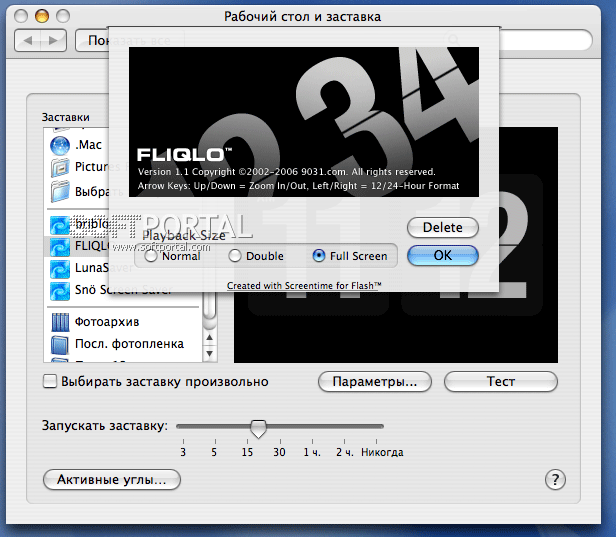Click the screensaver list scroll up arrow
This screenshot has height=537, width=616.
(210, 337)
